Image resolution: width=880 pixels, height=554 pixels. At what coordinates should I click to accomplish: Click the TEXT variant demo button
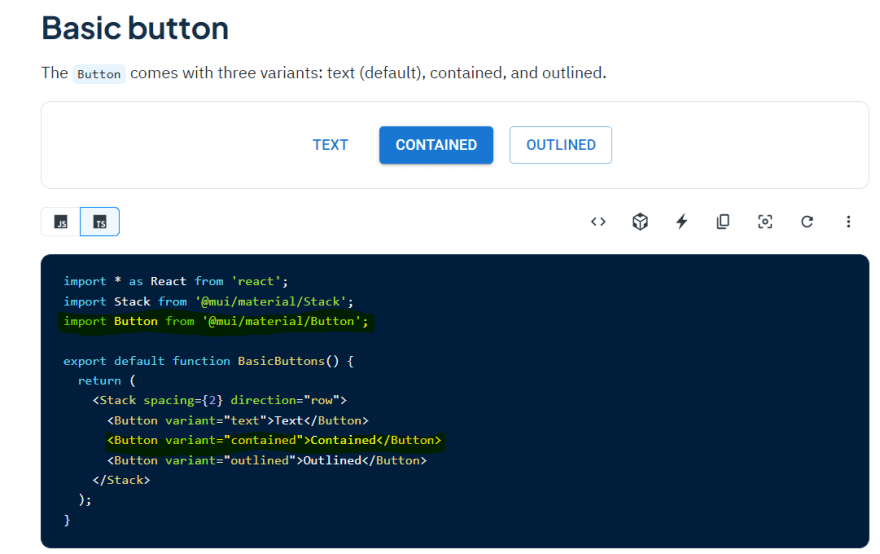coord(330,145)
